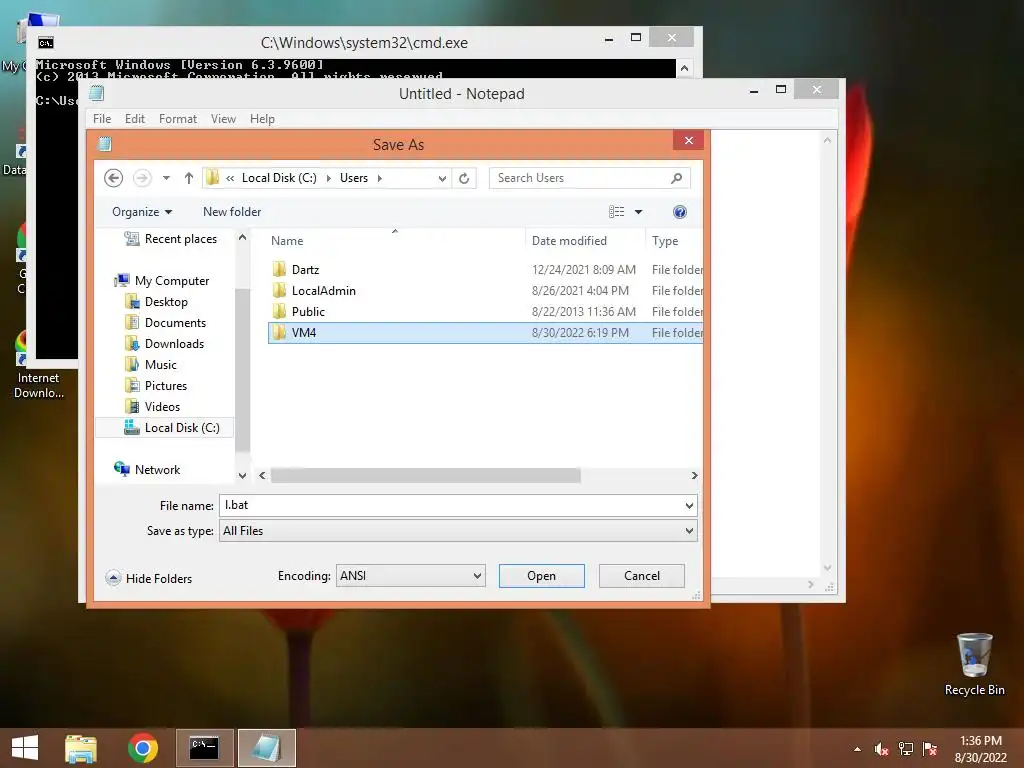Open the Desktop location
The image size is (1024, 768).
click(x=156, y=302)
